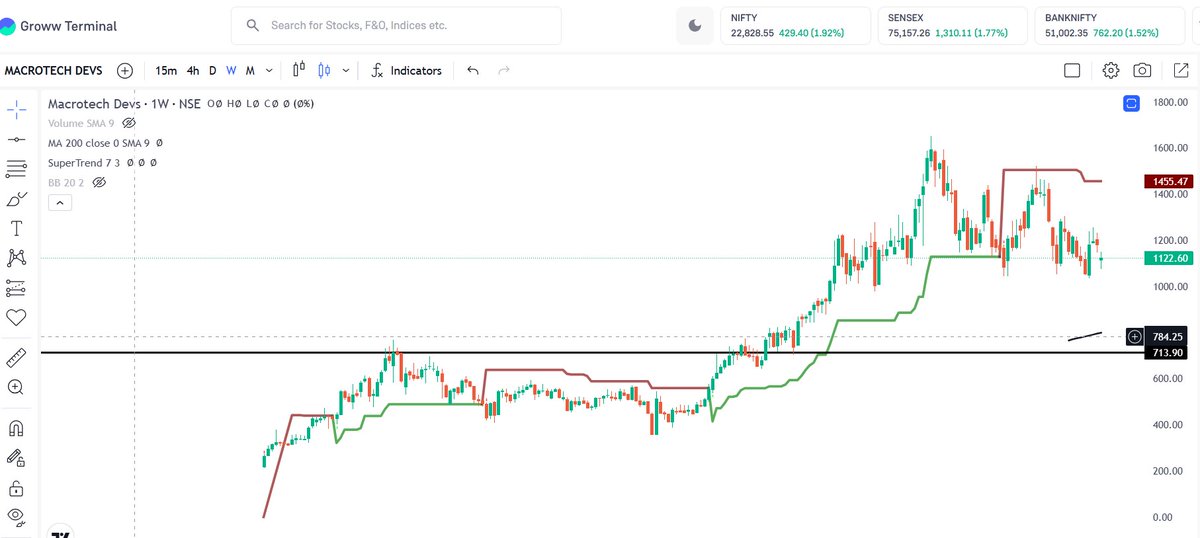
Task: Expand the timeframe dropdown arrow
Action: click(x=269, y=71)
